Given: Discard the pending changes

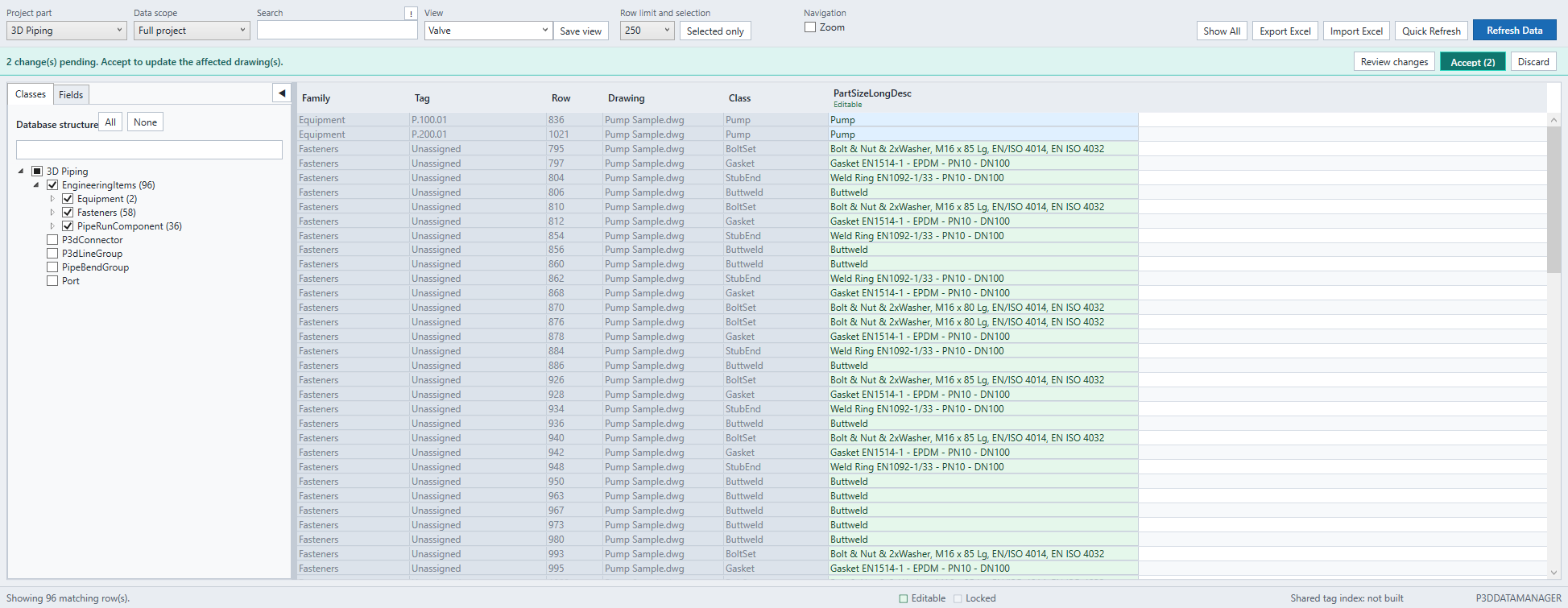Looking at the screenshot, I should pos(1533,62).
